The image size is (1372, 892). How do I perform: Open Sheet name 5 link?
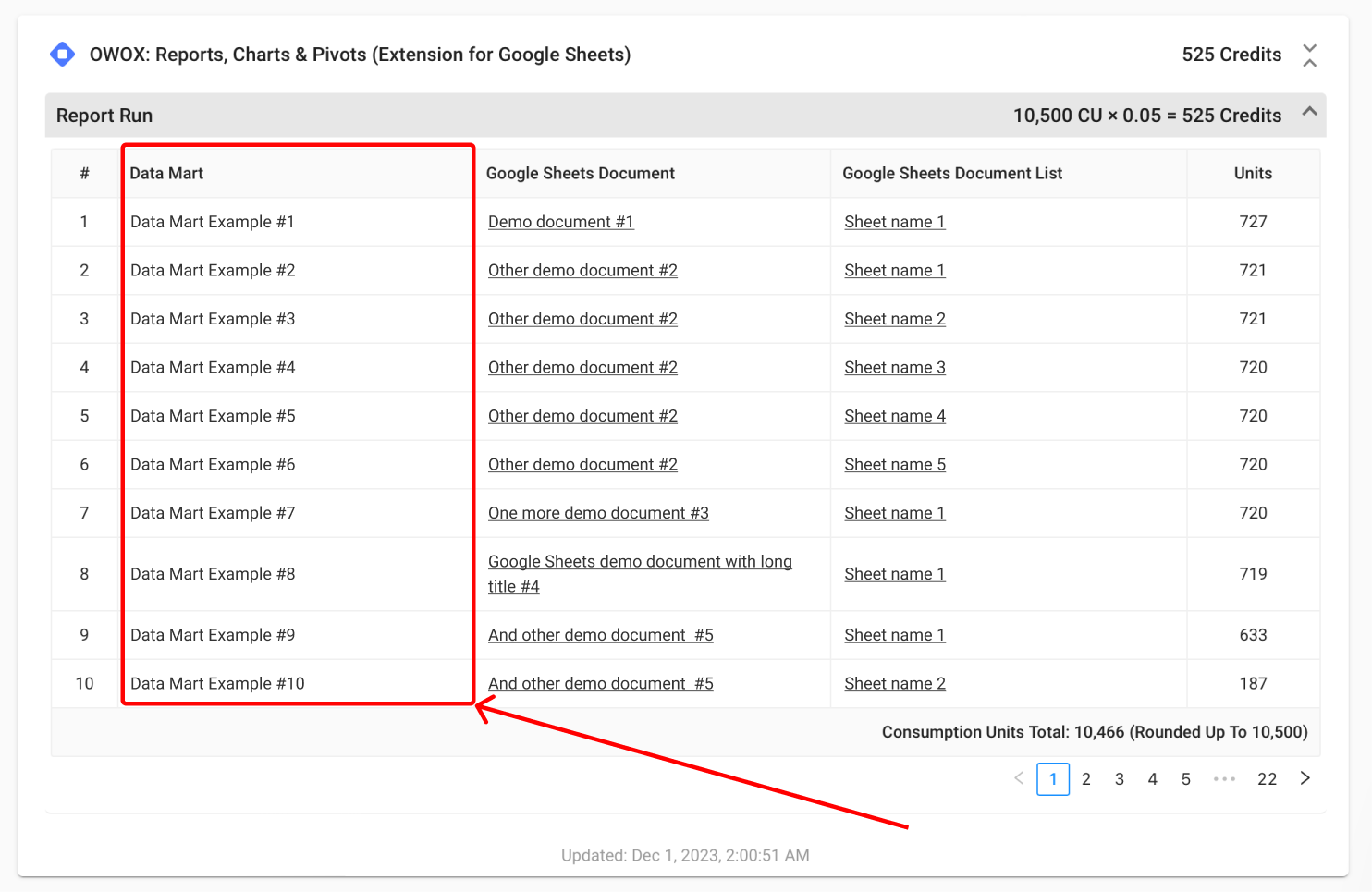pos(895,464)
